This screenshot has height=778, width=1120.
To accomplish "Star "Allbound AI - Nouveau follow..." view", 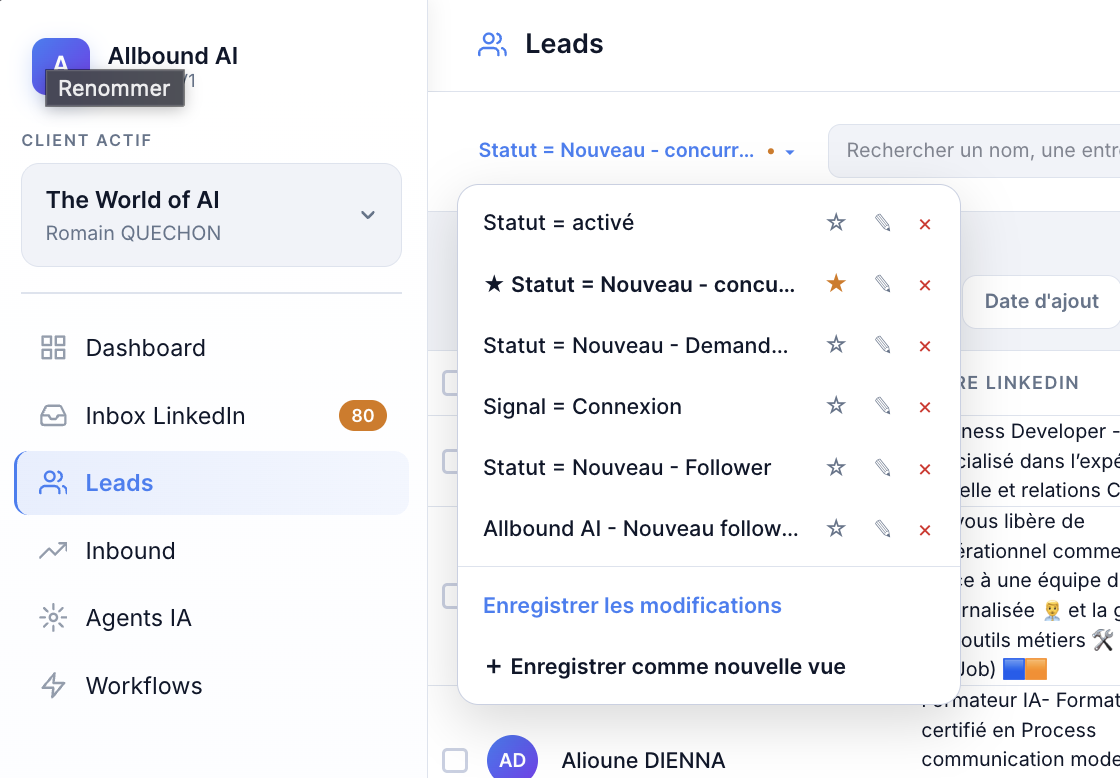I will (x=836, y=529).
